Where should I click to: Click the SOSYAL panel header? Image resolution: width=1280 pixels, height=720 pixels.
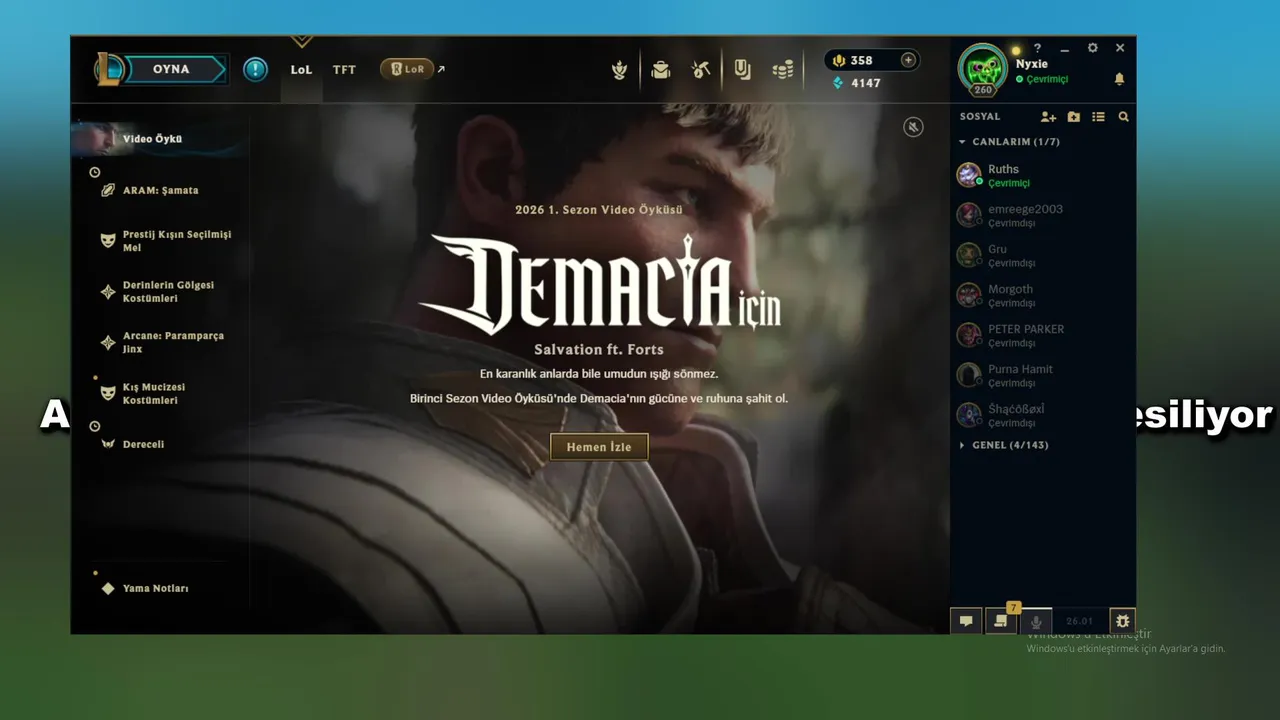[x=980, y=117]
